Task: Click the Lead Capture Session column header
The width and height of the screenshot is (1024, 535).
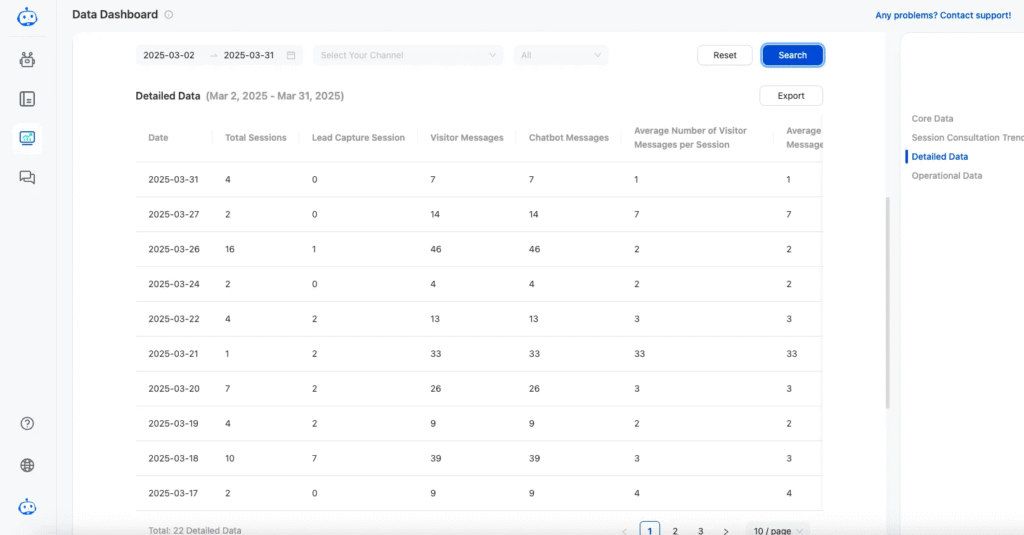Action: pyautogui.click(x=358, y=138)
